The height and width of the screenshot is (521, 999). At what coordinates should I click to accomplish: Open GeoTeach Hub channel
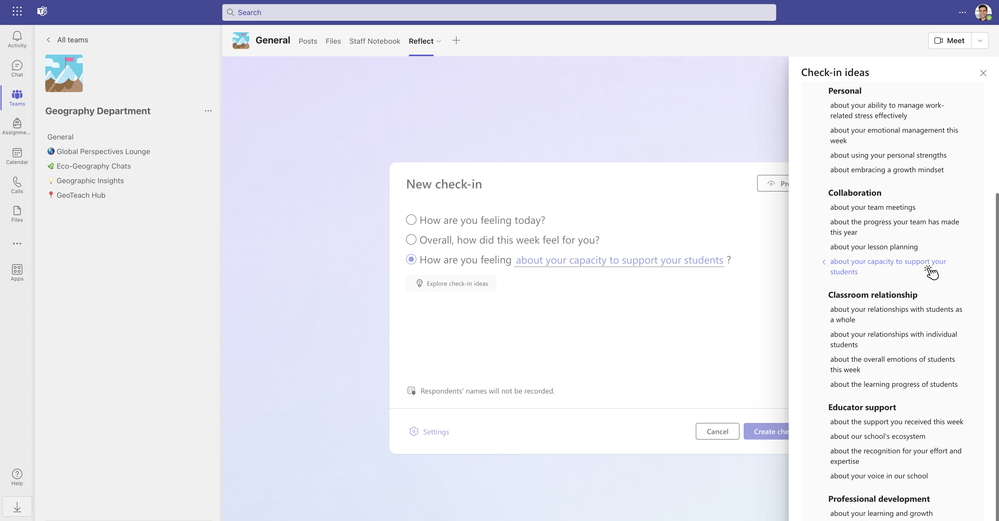point(76,196)
